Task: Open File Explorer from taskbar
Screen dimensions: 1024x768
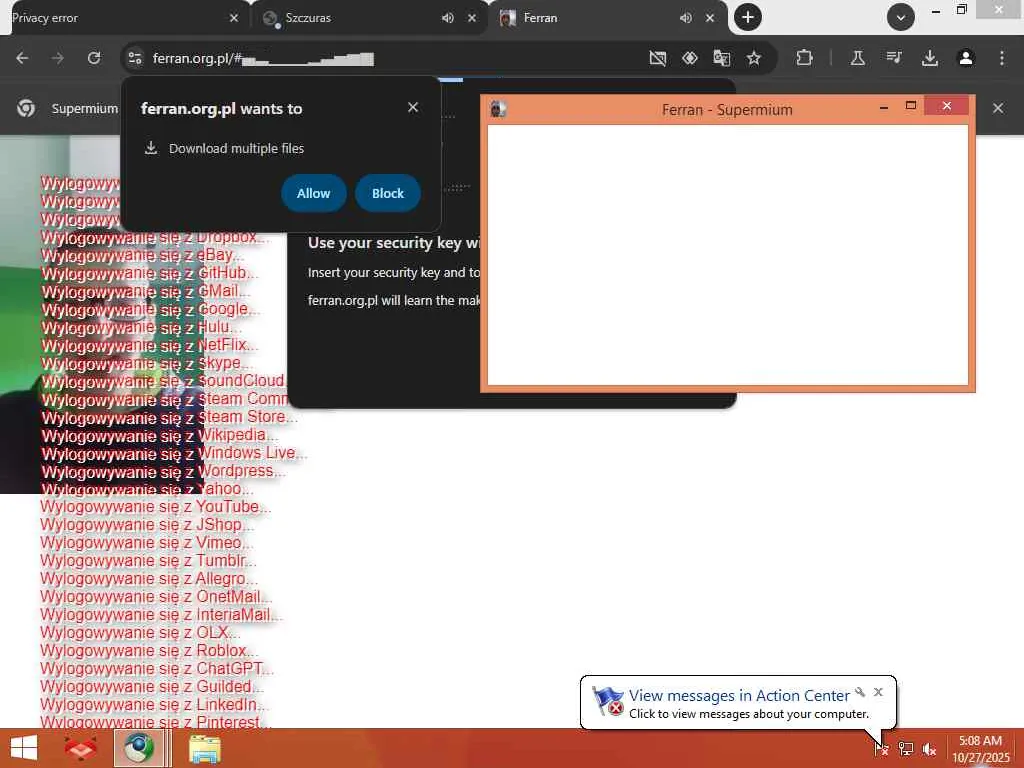Action: coord(204,749)
